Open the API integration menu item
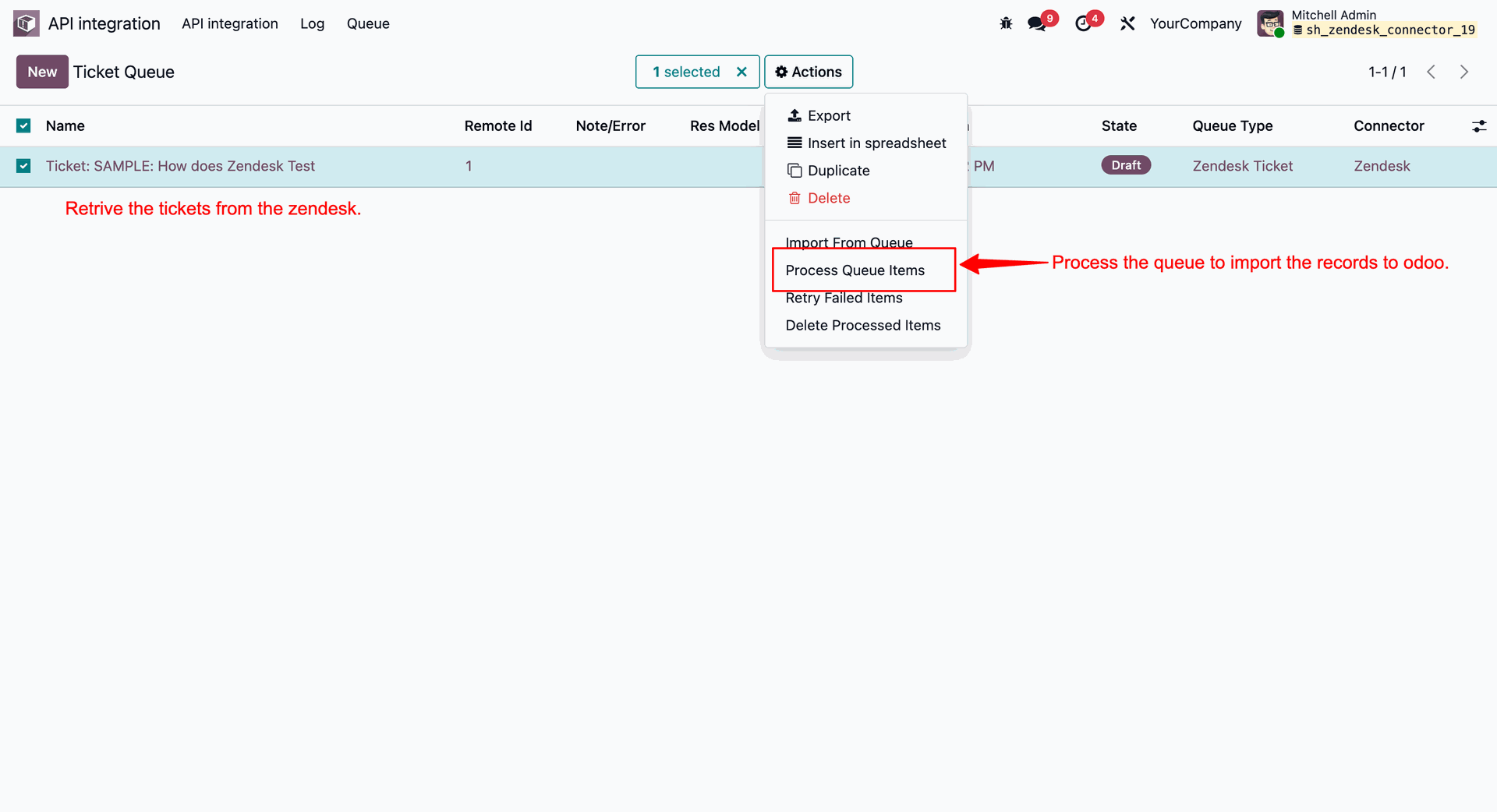 tap(230, 23)
